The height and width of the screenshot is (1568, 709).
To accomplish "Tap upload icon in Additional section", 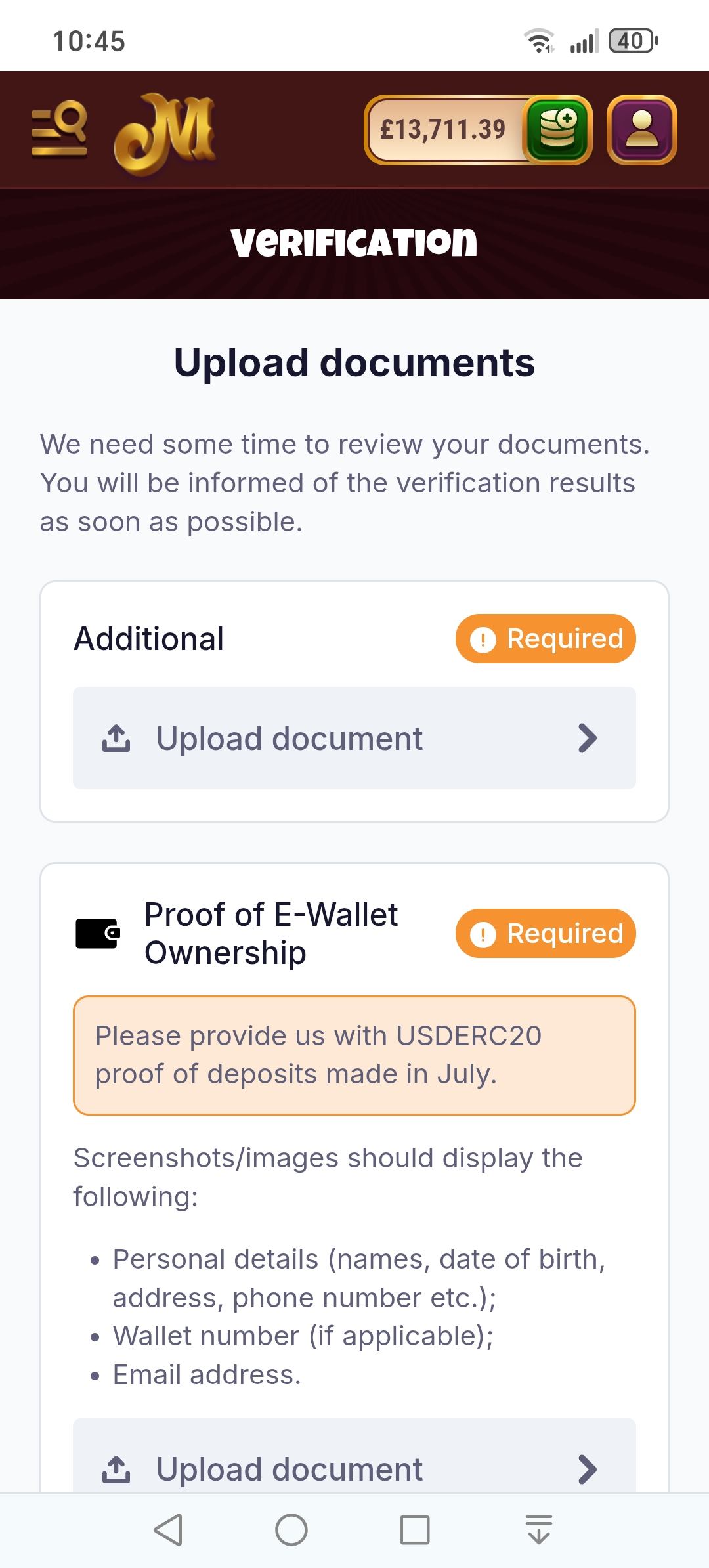I will (x=116, y=738).
